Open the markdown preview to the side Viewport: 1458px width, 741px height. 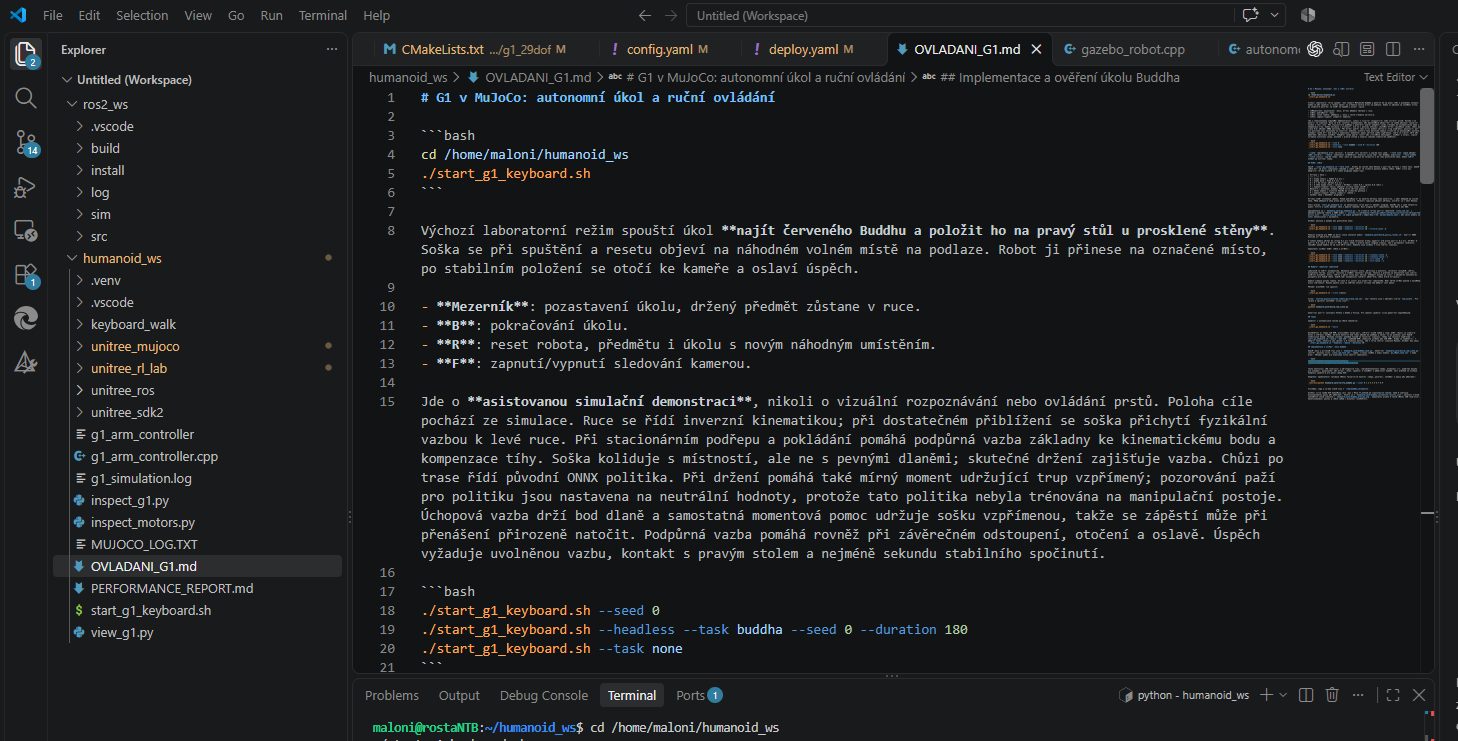1341,49
